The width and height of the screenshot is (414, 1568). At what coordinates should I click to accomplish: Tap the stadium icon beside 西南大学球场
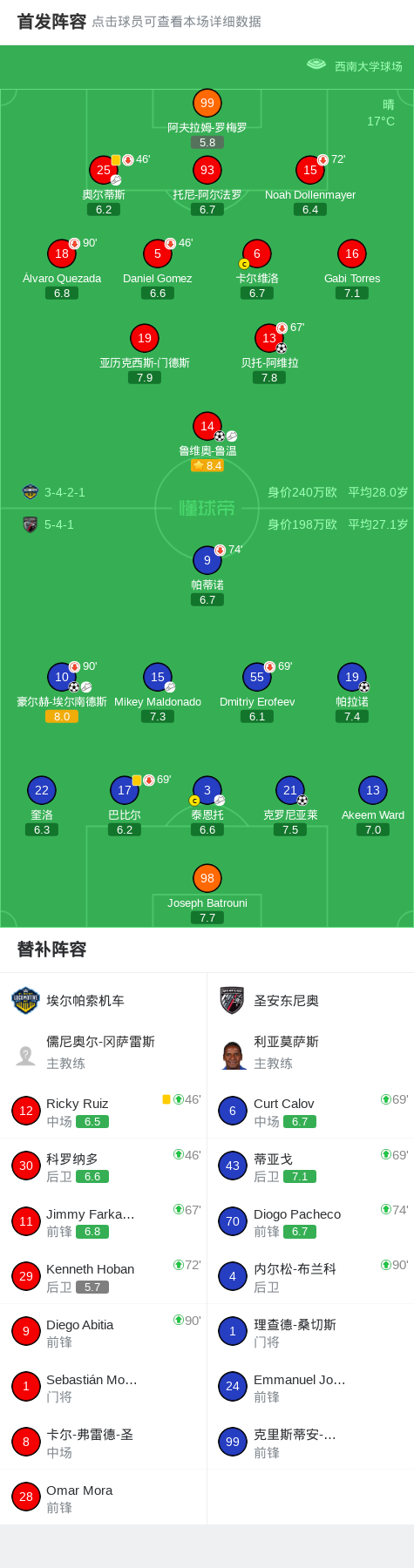(x=316, y=64)
